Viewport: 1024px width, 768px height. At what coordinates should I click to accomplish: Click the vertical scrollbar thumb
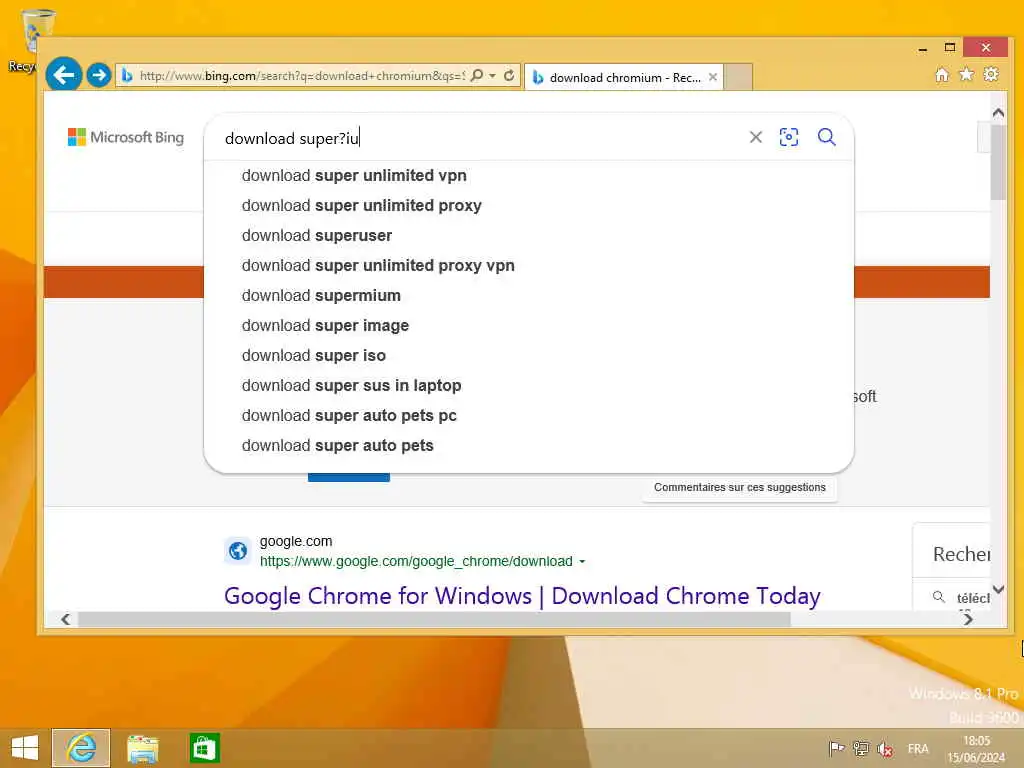(998, 162)
